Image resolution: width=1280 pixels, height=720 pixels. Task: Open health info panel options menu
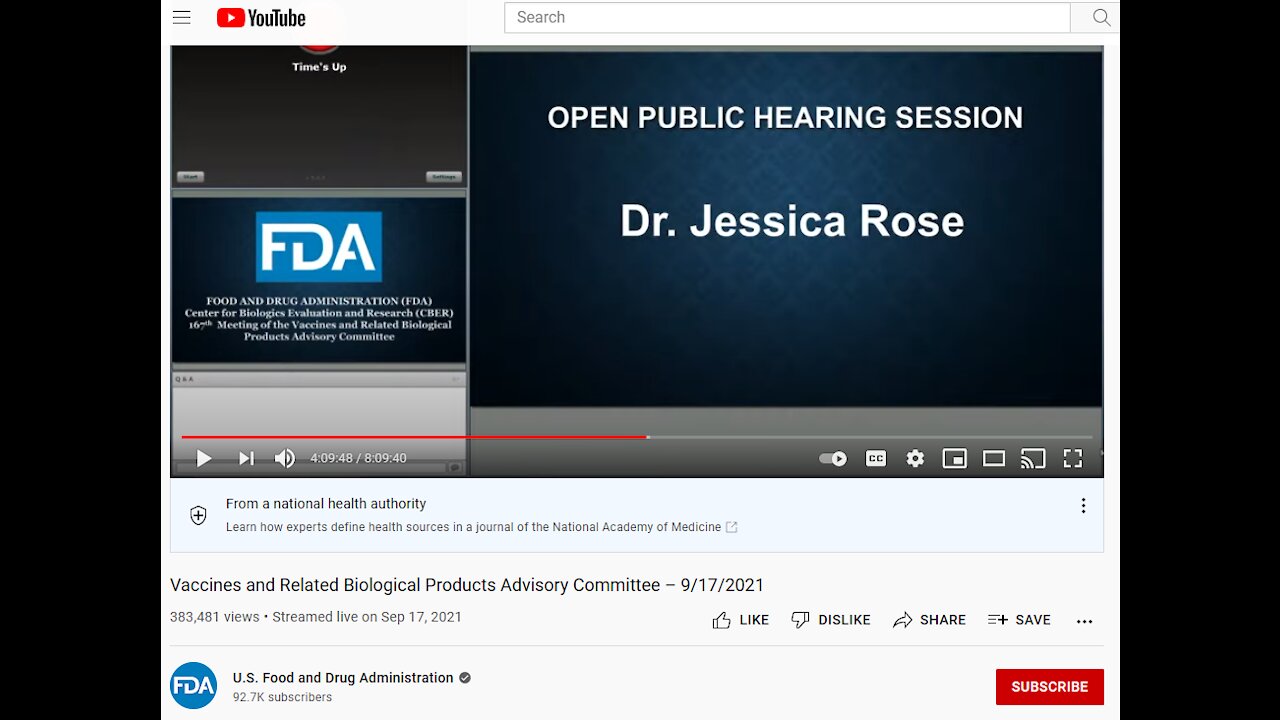pyautogui.click(x=1083, y=506)
